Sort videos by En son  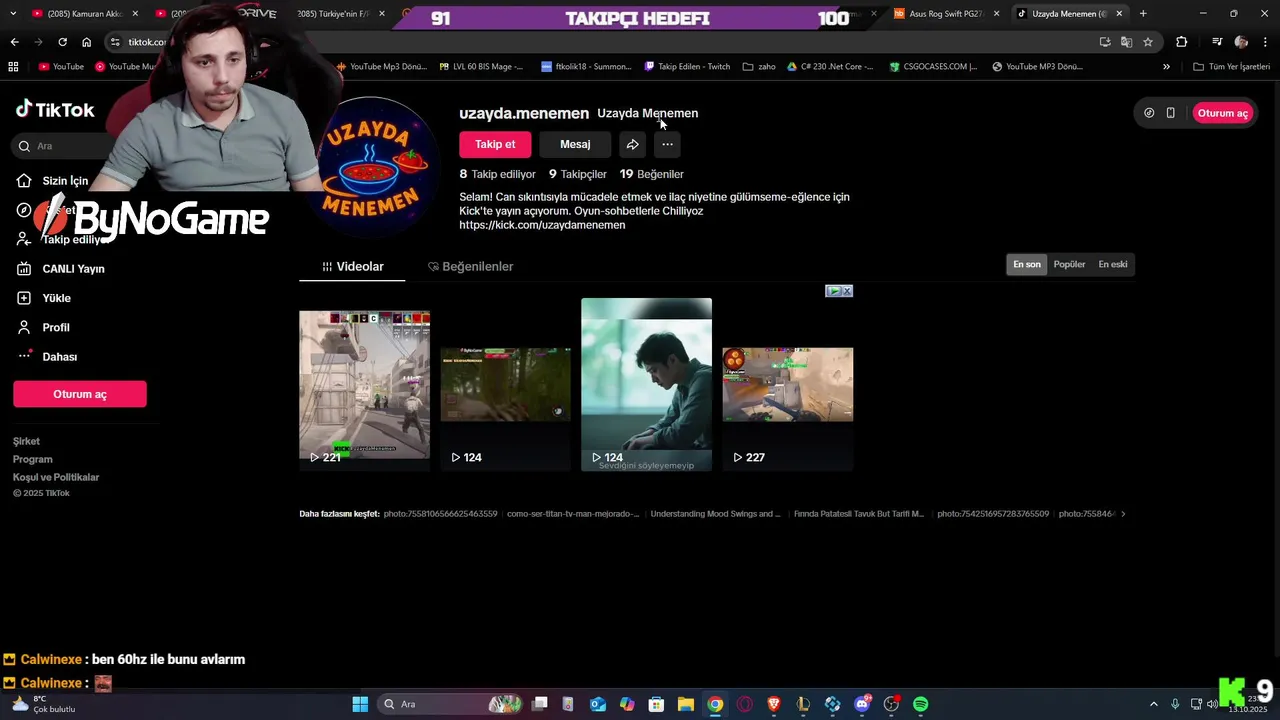(1027, 264)
